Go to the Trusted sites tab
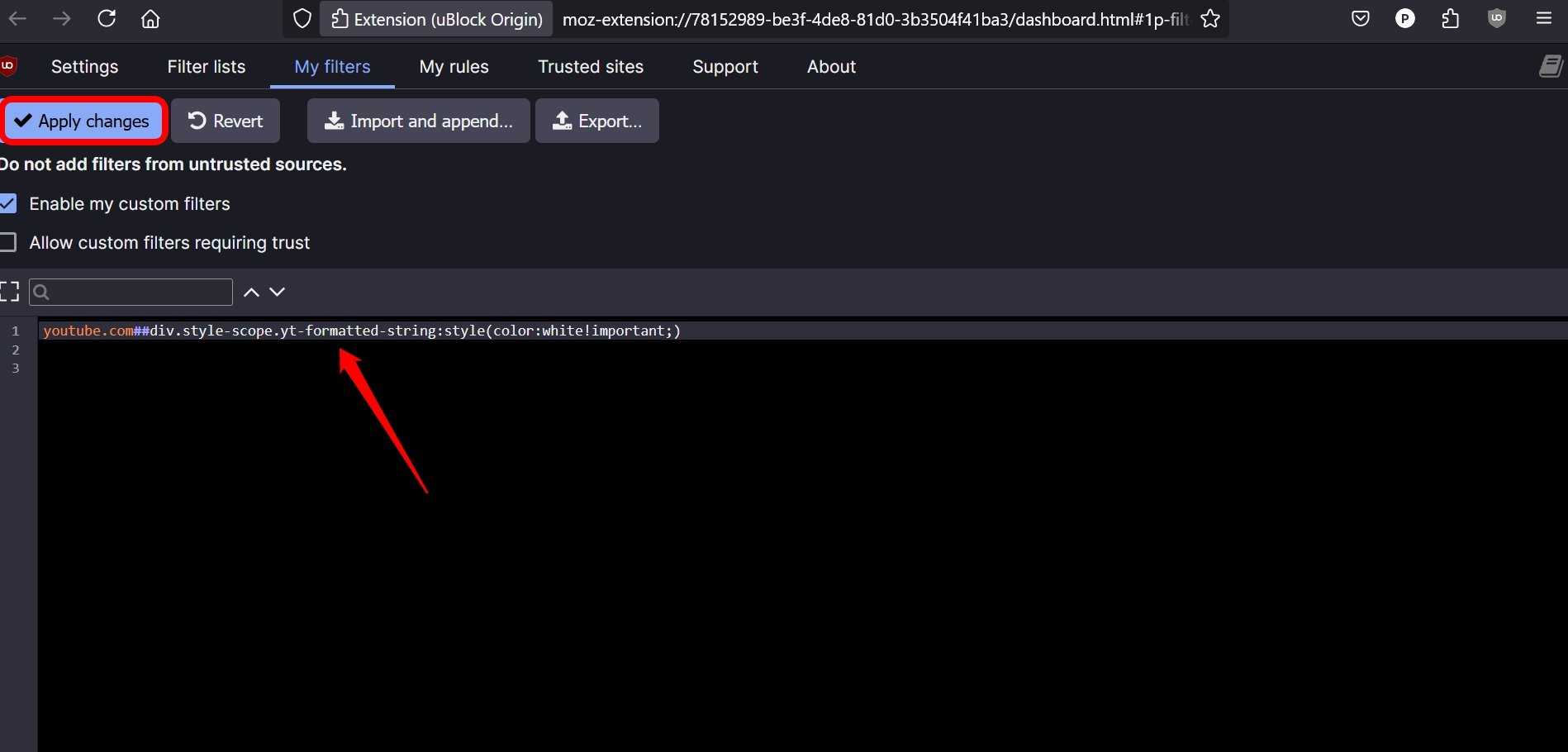This screenshot has width=1568, height=752. (x=591, y=67)
